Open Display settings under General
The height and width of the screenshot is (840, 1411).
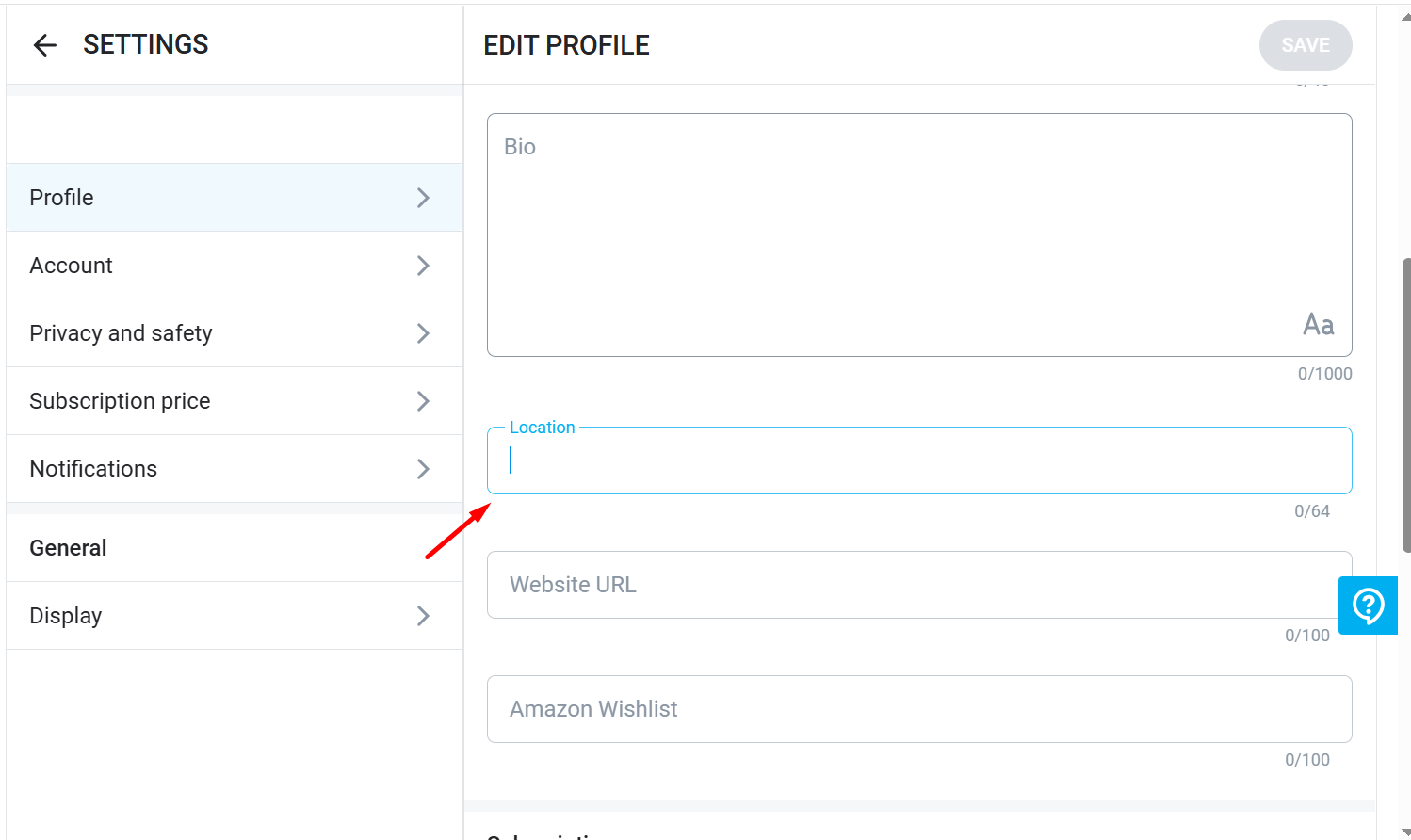coord(235,616)
